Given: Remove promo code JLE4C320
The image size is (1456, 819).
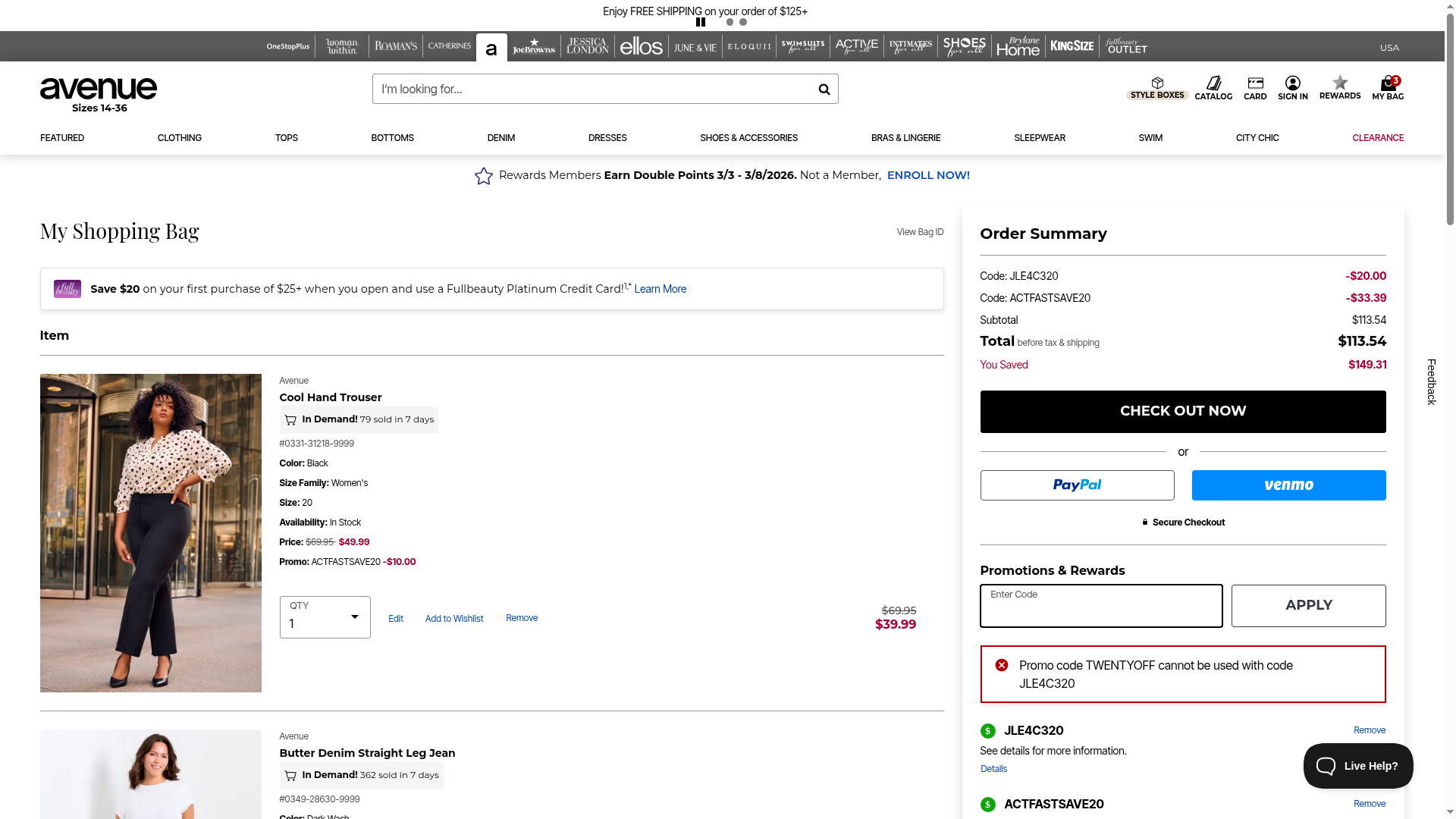Looking at the screenshot, I should [x=1369, y=730].
